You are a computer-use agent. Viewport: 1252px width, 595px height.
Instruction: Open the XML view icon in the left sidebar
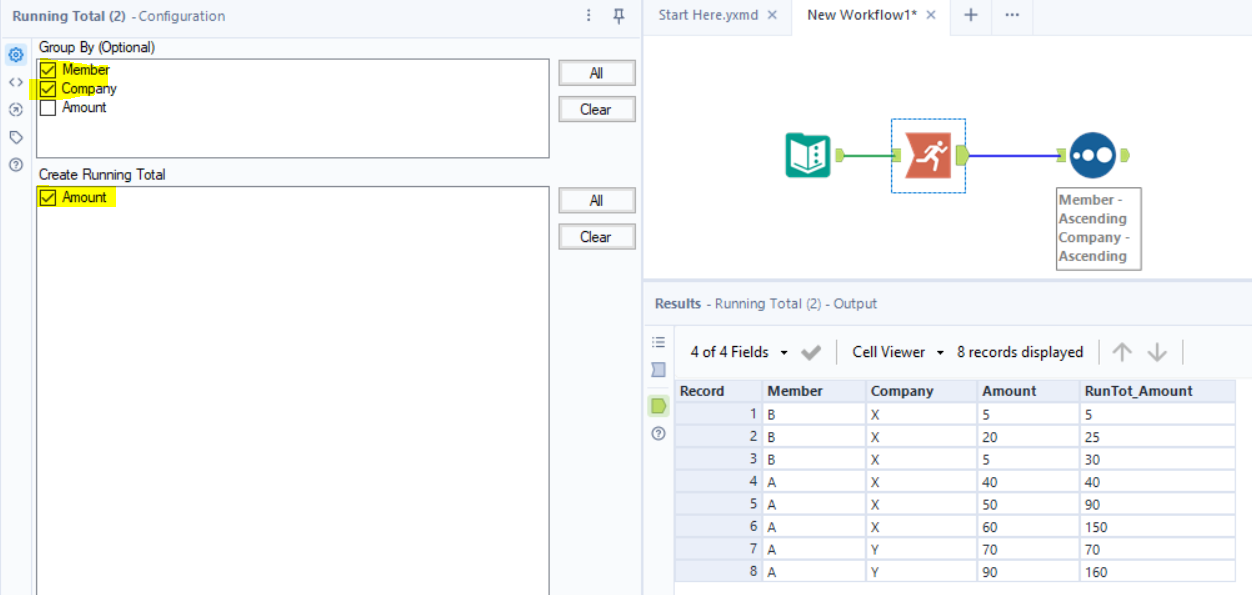click(15, 82)
